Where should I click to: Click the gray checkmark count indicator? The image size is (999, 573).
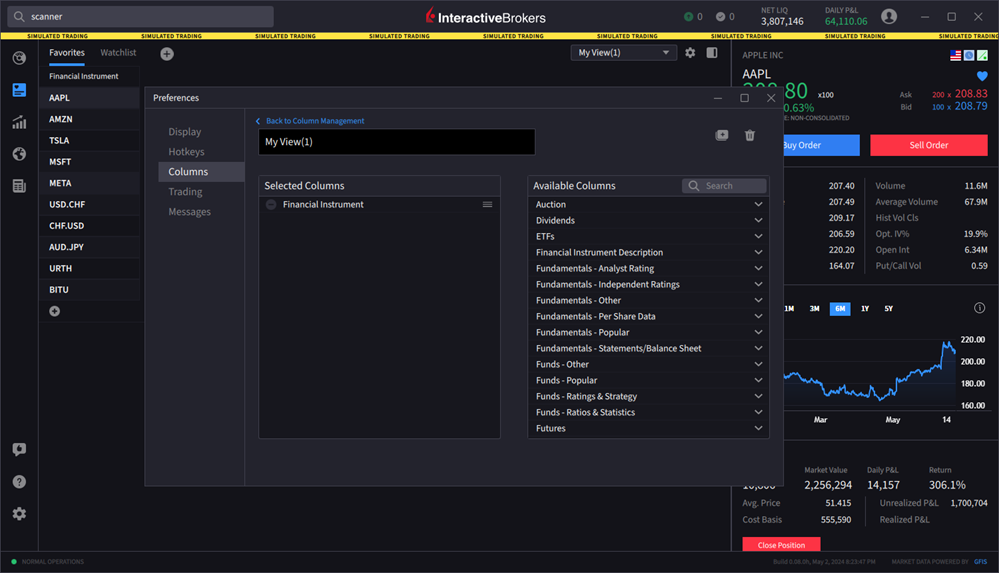[725, 17]
